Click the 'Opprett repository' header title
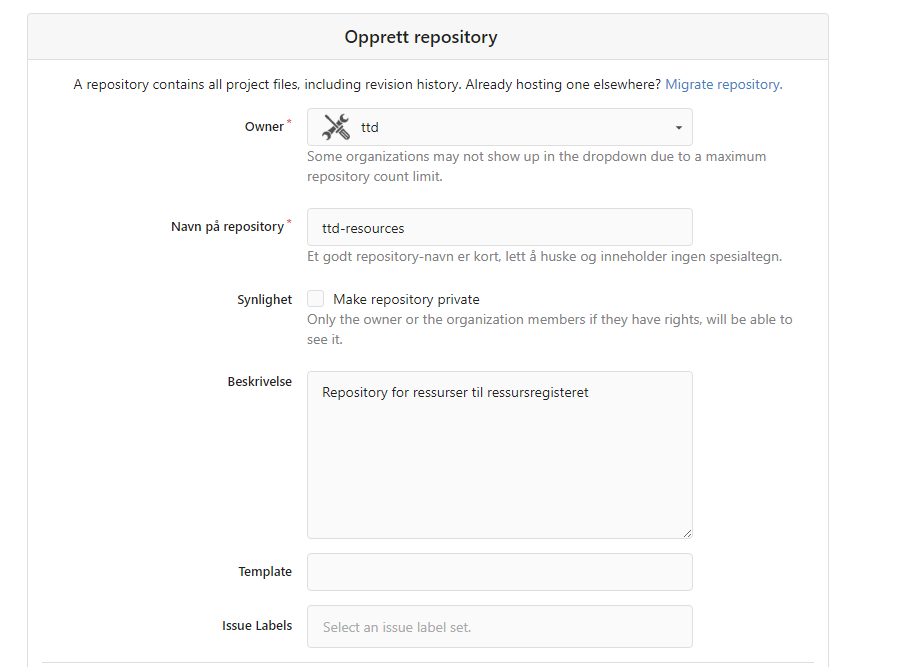The image size is (905, 667). (421, 38)
